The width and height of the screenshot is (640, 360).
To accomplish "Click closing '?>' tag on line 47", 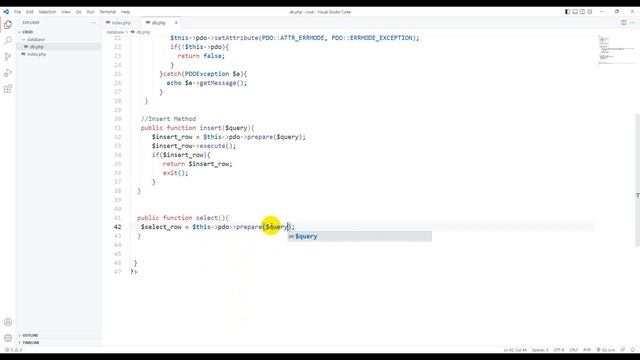I will (x=134, y=272).
